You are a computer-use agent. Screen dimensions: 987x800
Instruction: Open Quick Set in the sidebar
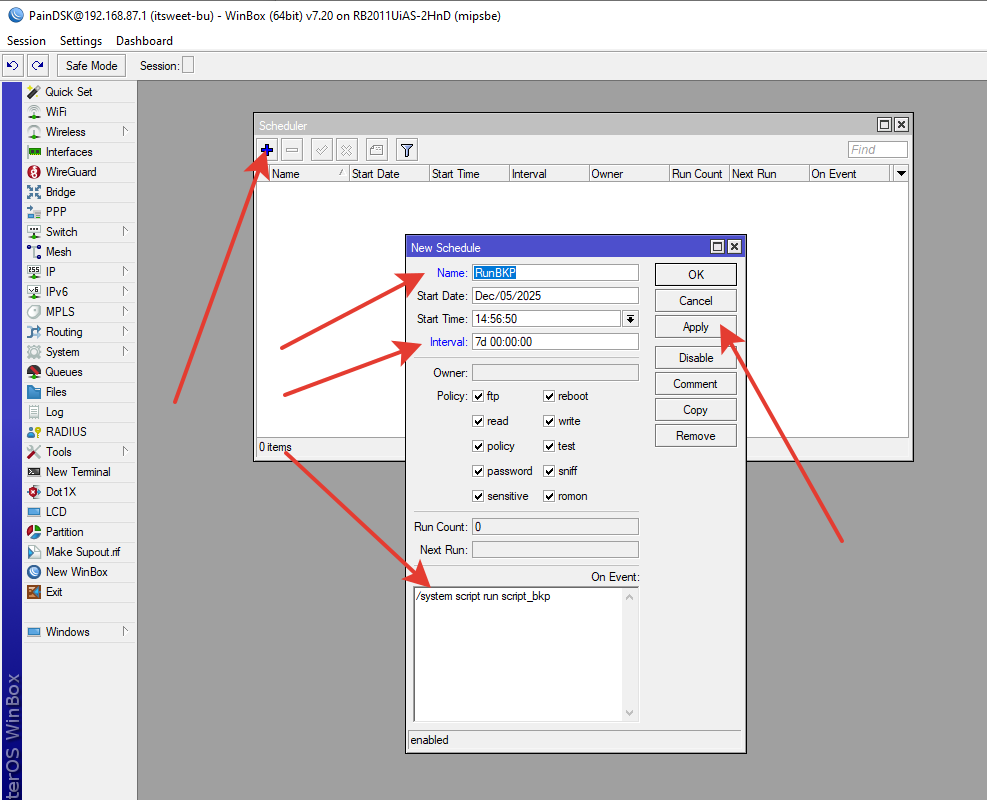(68, 92)
